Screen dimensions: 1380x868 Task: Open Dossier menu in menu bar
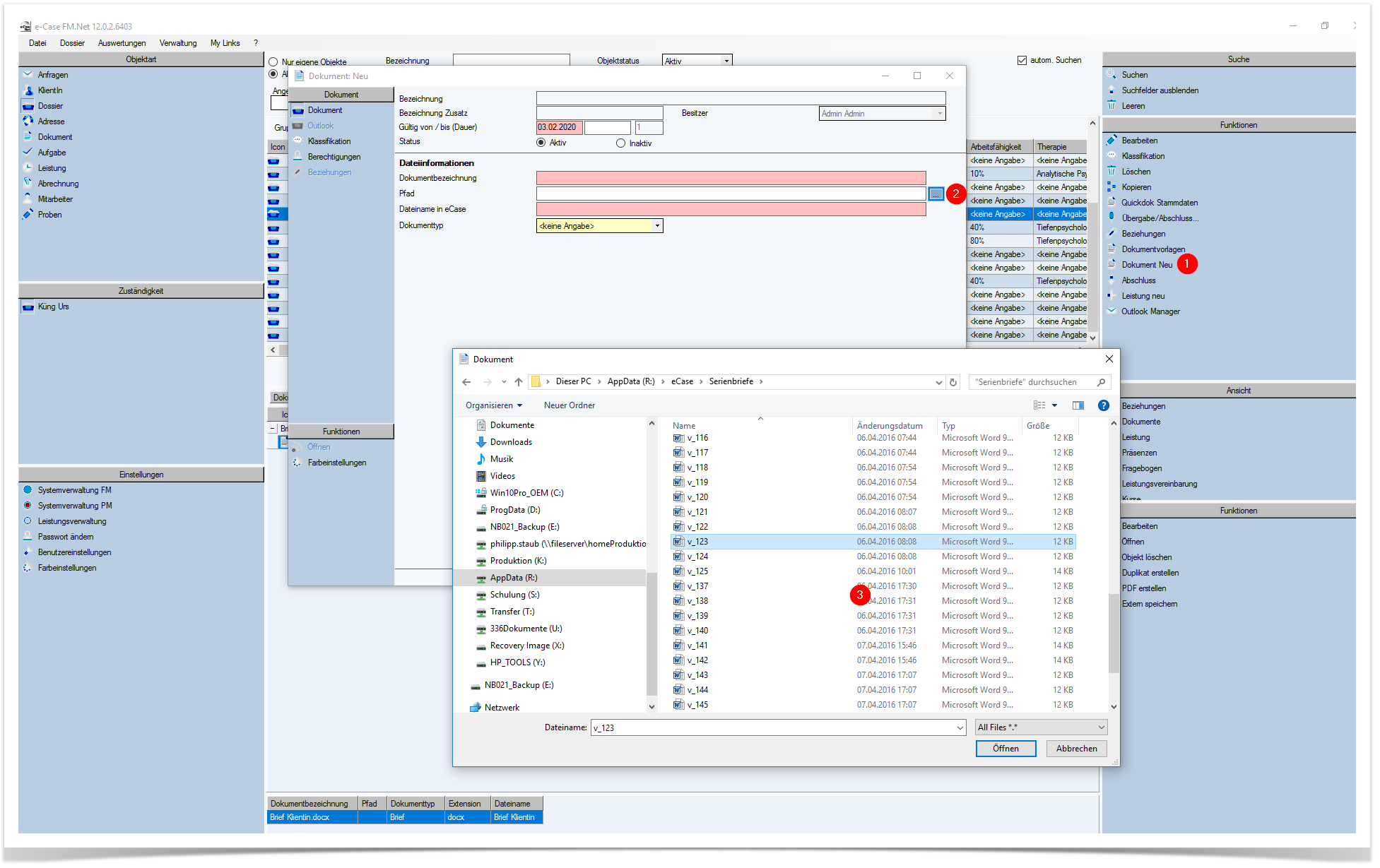pos(72,43)
